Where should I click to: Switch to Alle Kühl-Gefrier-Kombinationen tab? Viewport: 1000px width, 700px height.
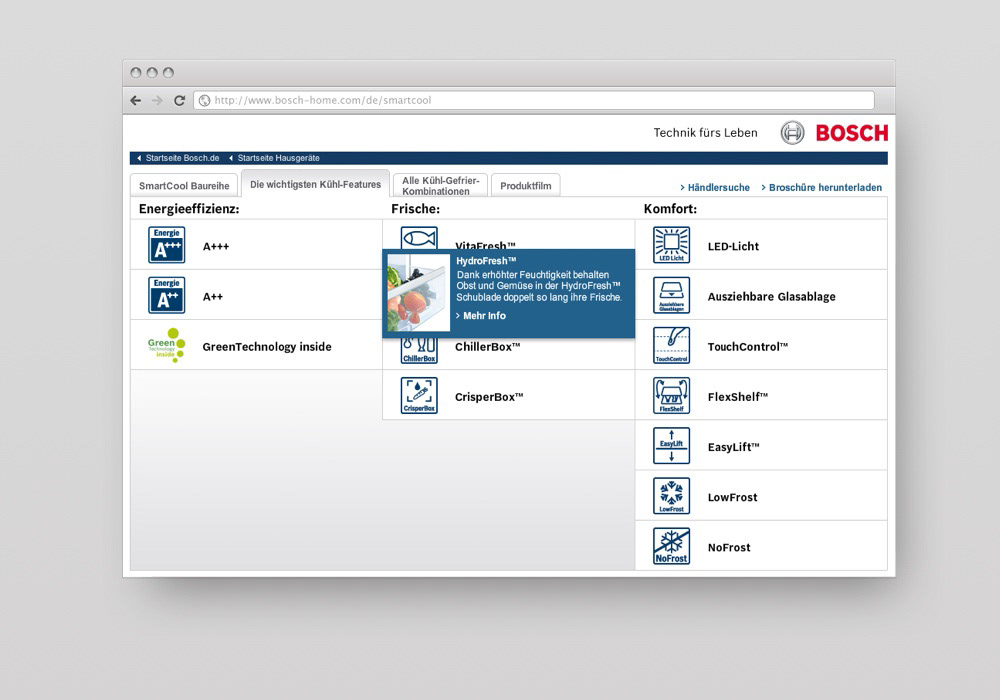coord(441,186)
